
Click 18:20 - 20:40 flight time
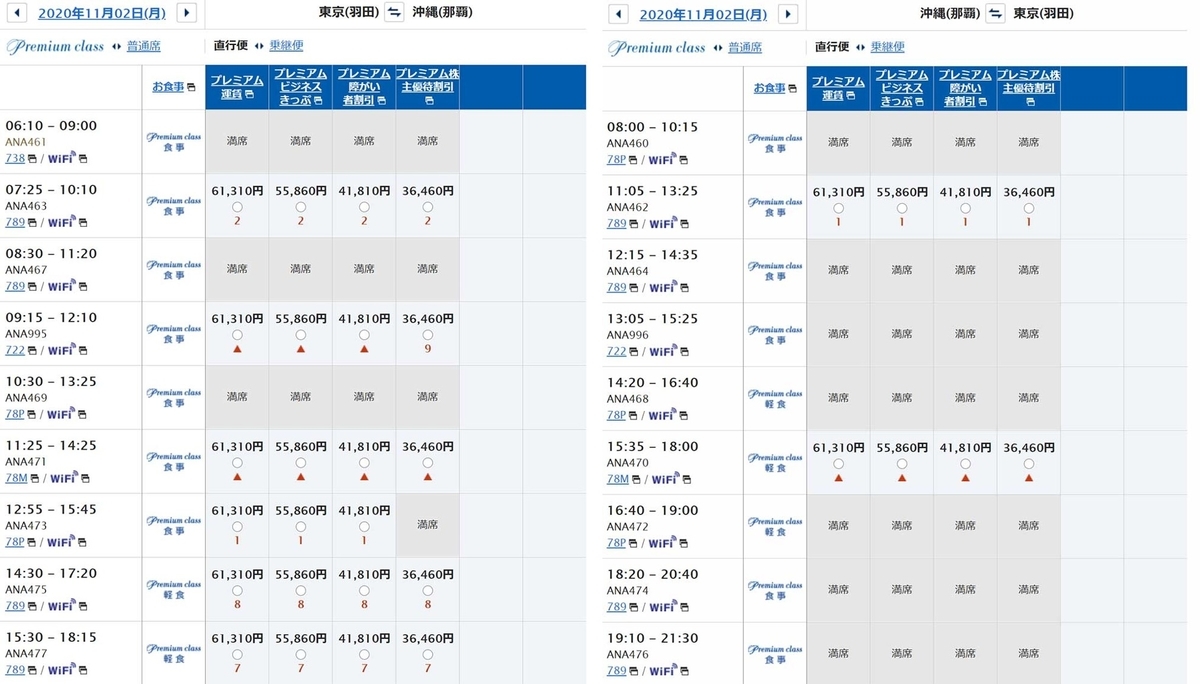click(652, 574)
